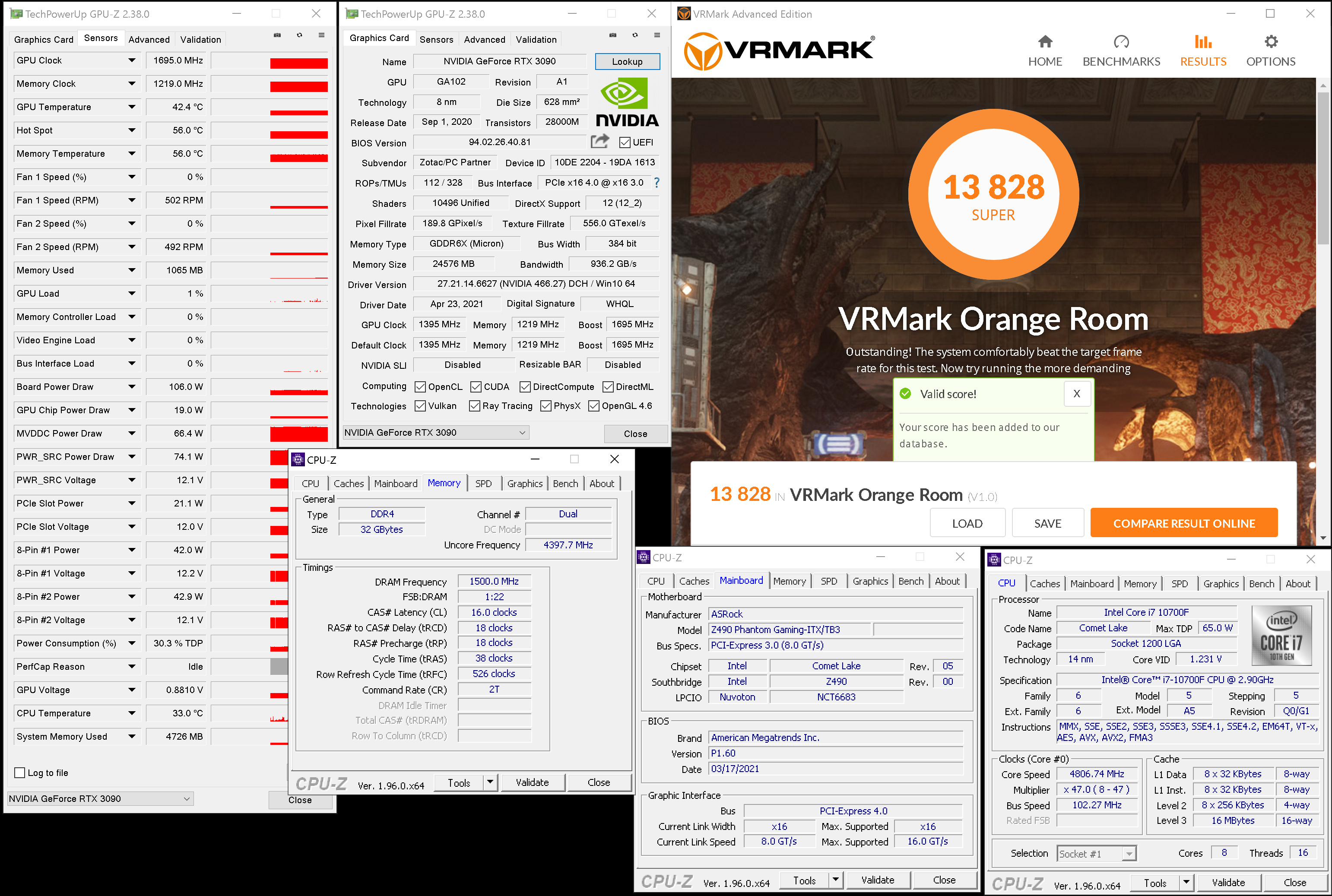1332x896 pixels.
Task: Open GPU Temperature sensor dropdown
Action: pyautogui.click(x=131, y=107)
